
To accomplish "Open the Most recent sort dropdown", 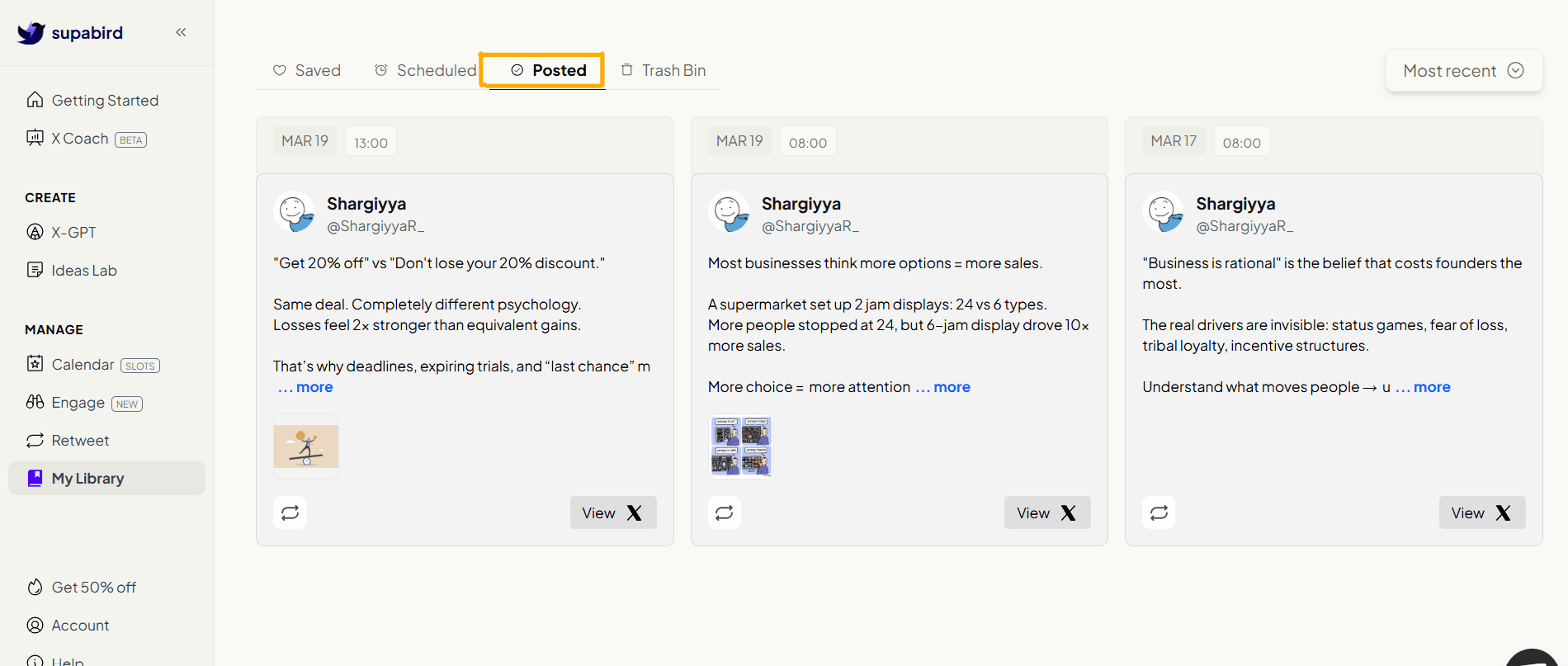I will [1464, 70].
